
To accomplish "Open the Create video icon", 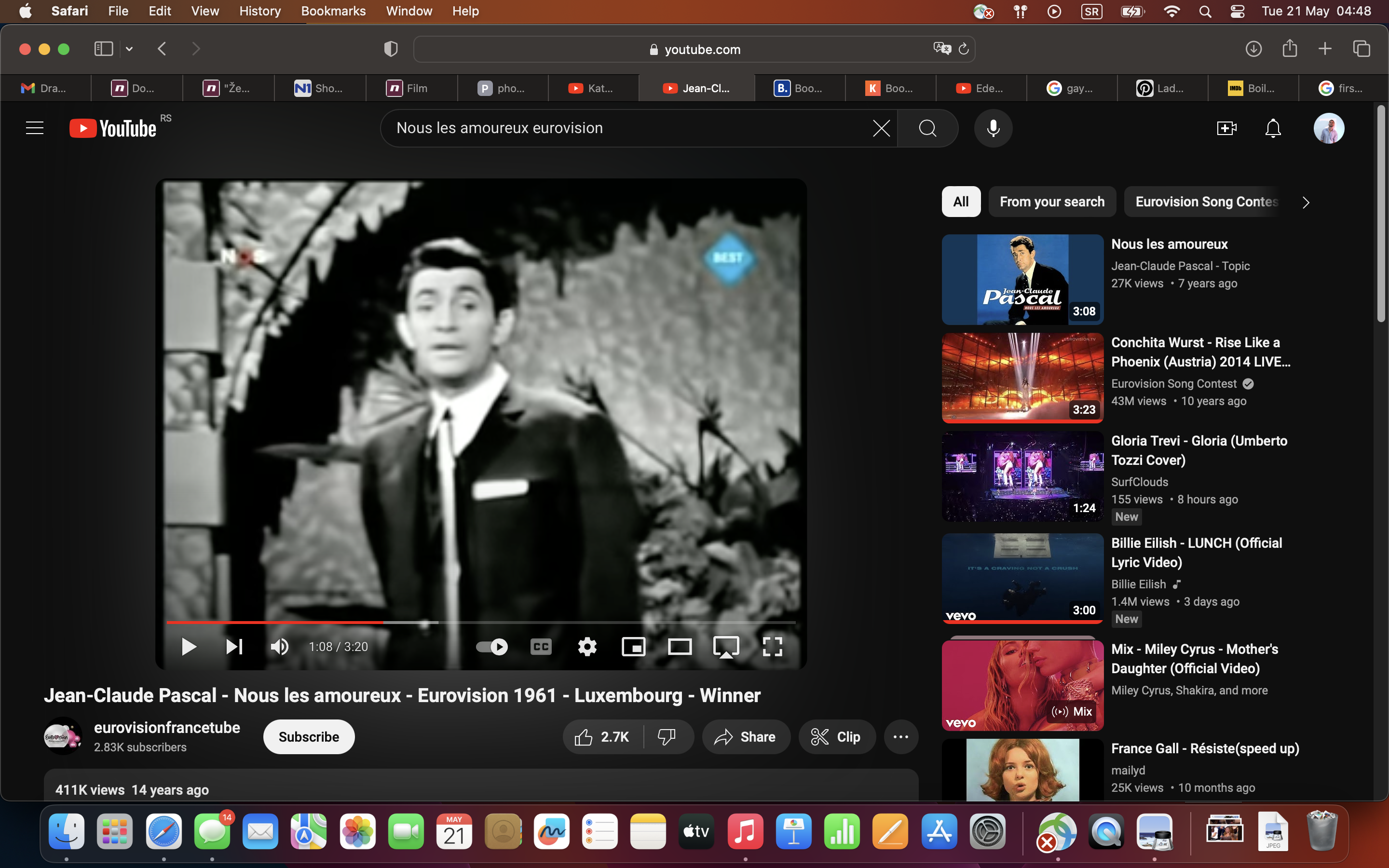I will coord(1226,128).
